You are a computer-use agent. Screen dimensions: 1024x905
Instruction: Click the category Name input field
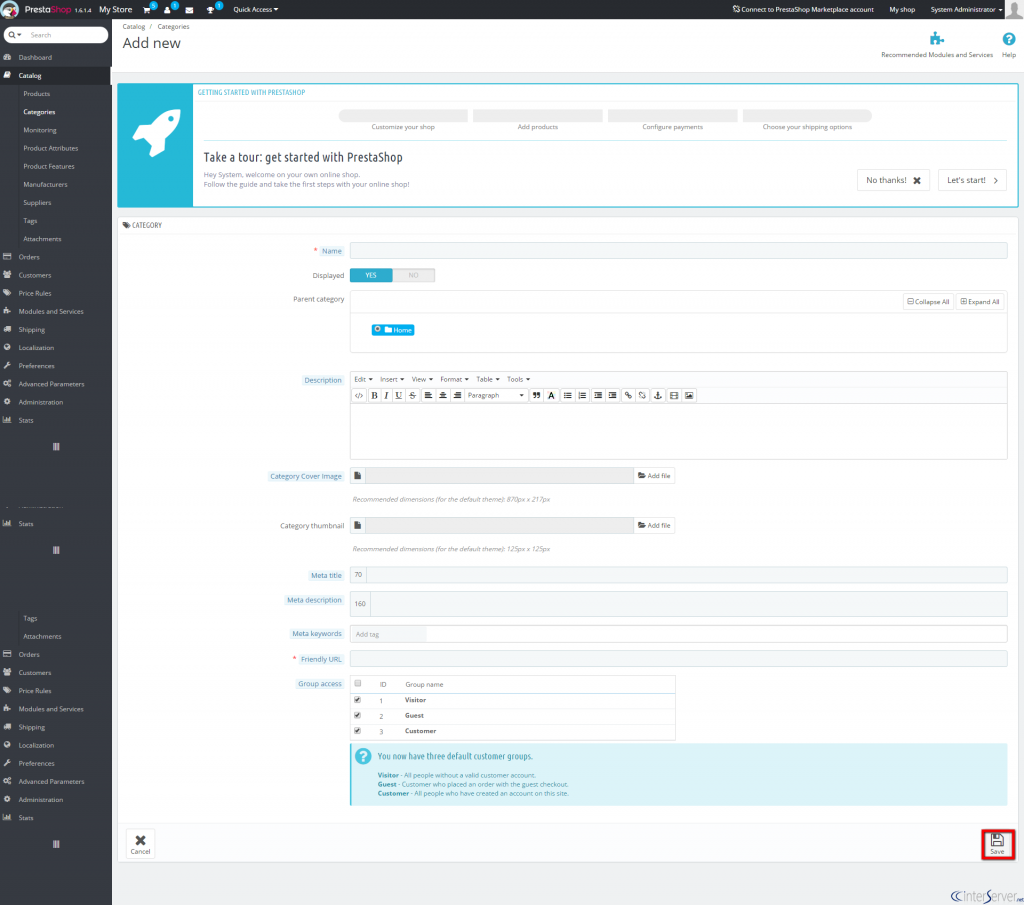coord(679,251)
